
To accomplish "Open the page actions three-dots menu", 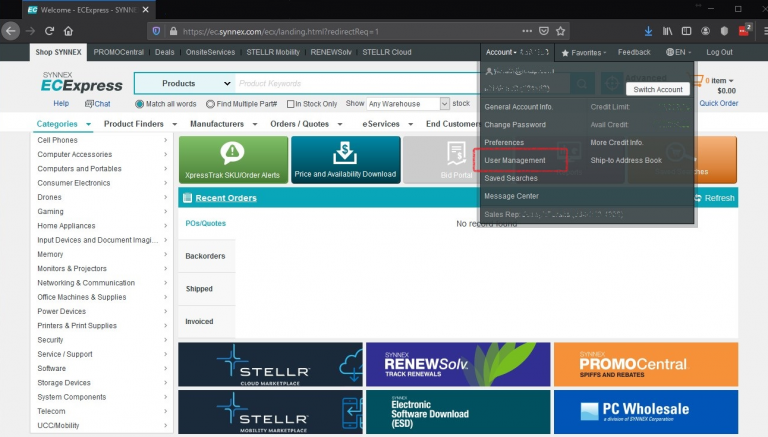I will click(x=527, y=31).
